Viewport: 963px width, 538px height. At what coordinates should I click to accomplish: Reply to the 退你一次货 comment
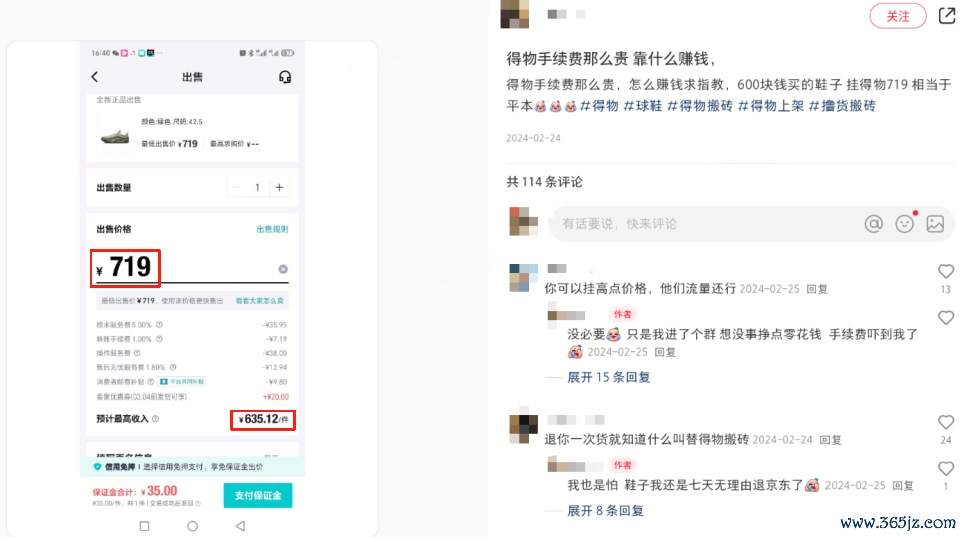pyautogui.click(x=830, y=440)
